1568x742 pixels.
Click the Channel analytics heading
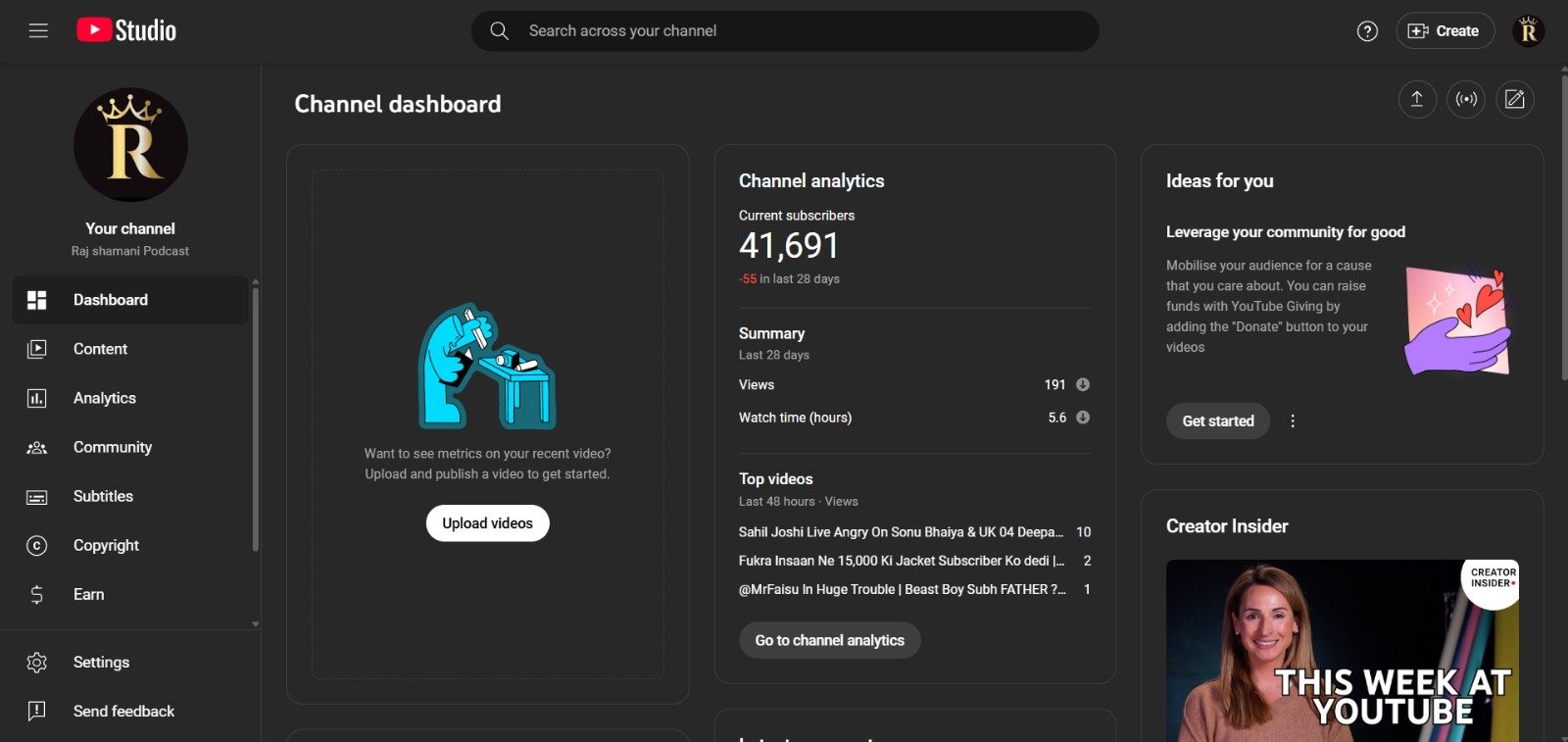811,180
